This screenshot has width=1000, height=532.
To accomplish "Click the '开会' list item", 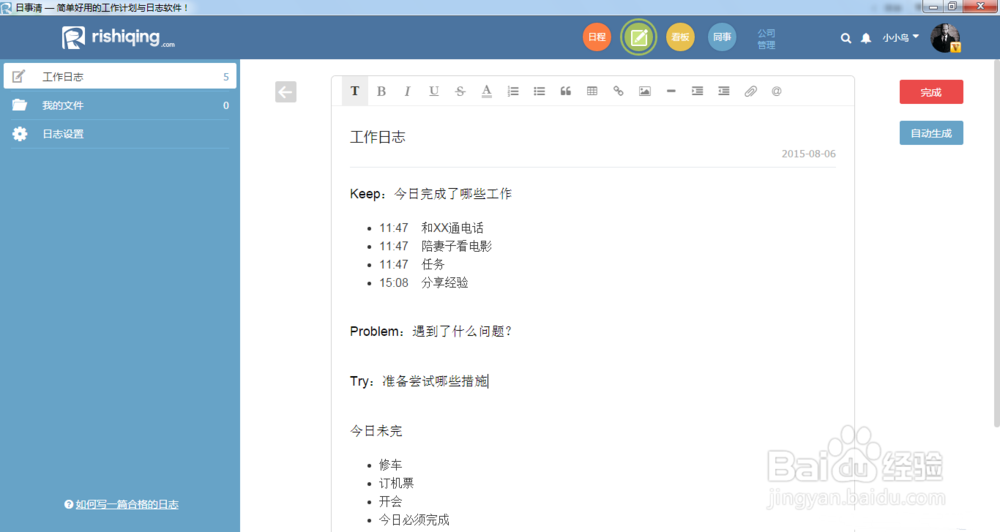I will point(390,501).
